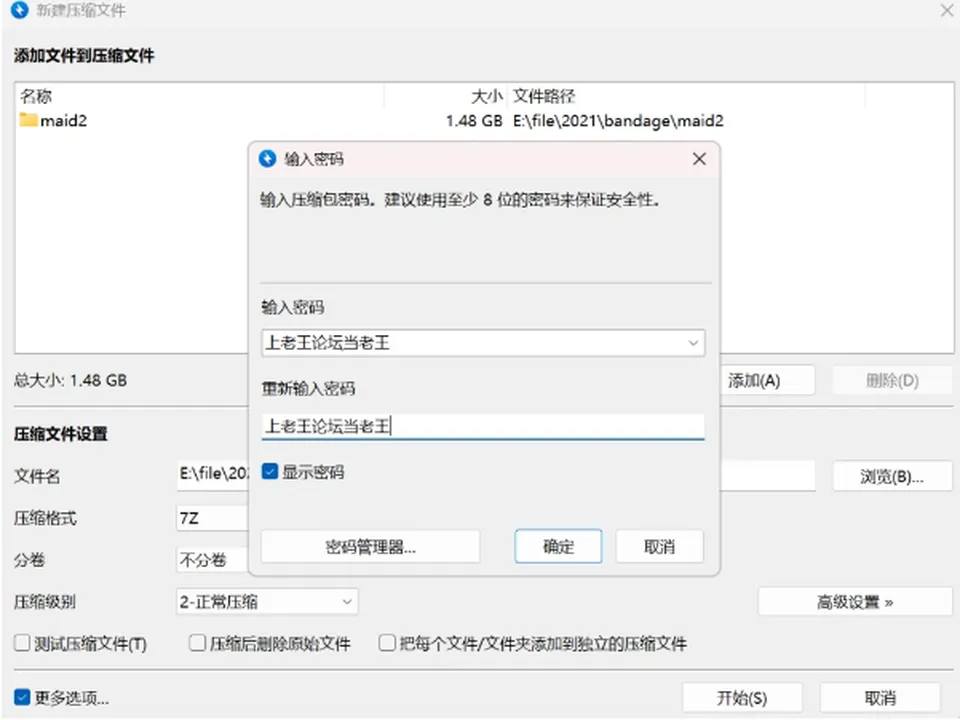Screen dimensions: 960x720
Task: Click the 确定 button
Action: (558, 546)
